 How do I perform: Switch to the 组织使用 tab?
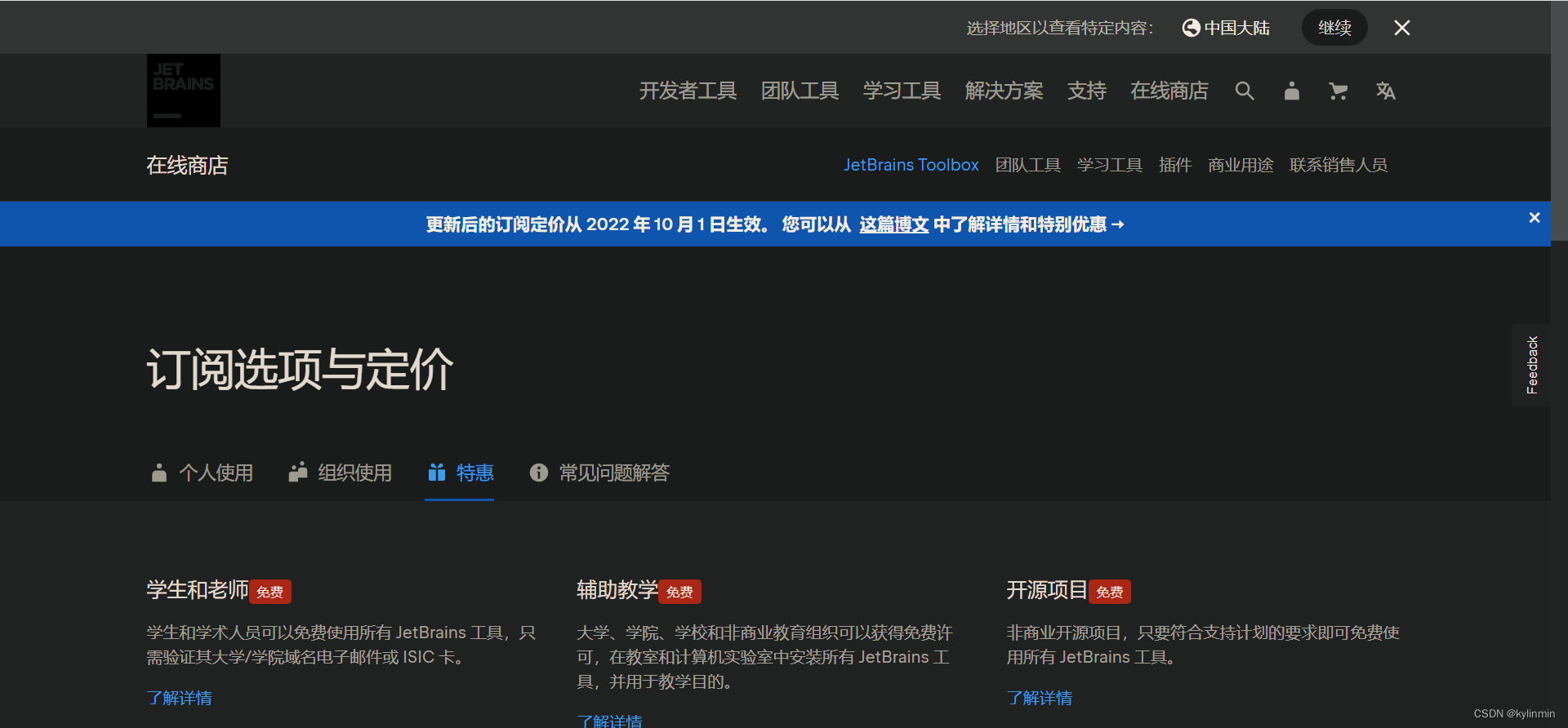[x=340, y=473]
